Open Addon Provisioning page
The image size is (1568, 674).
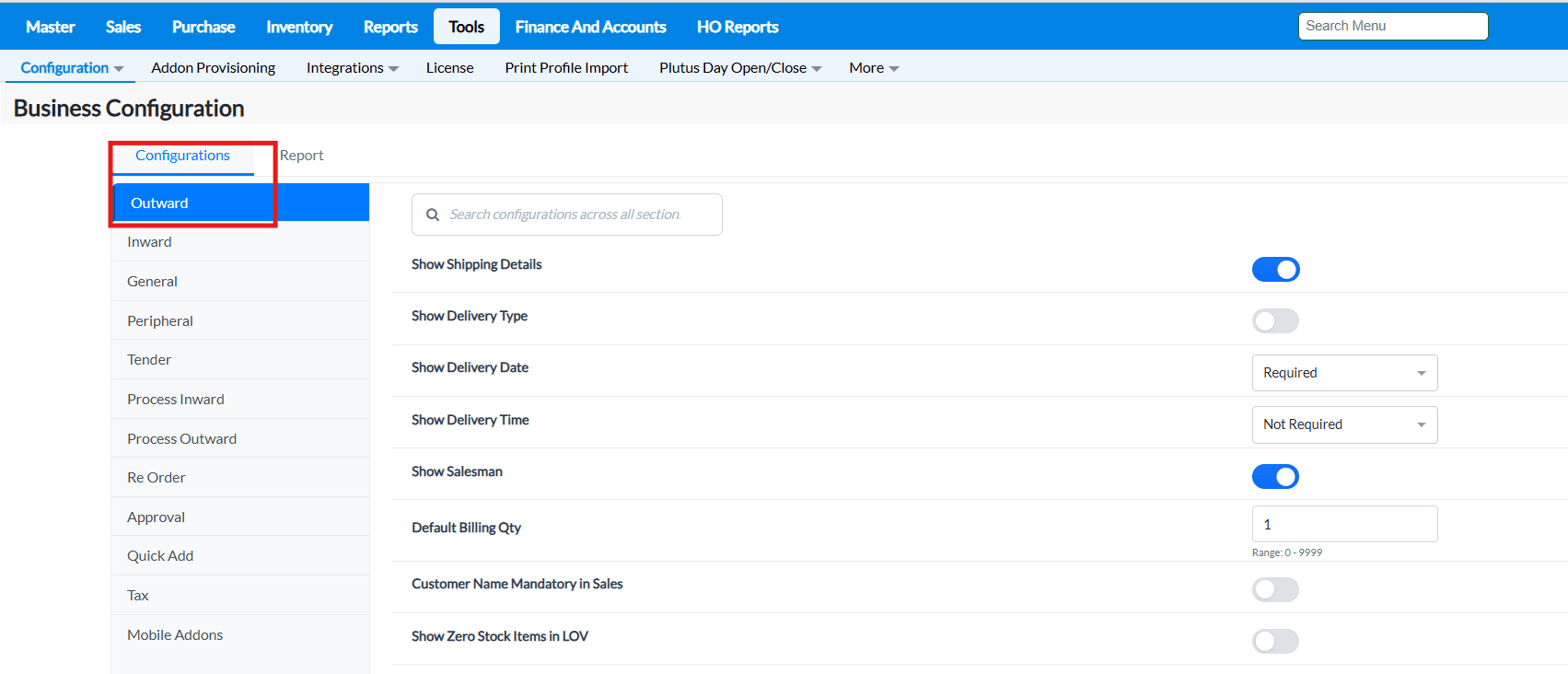click(213, 68)
